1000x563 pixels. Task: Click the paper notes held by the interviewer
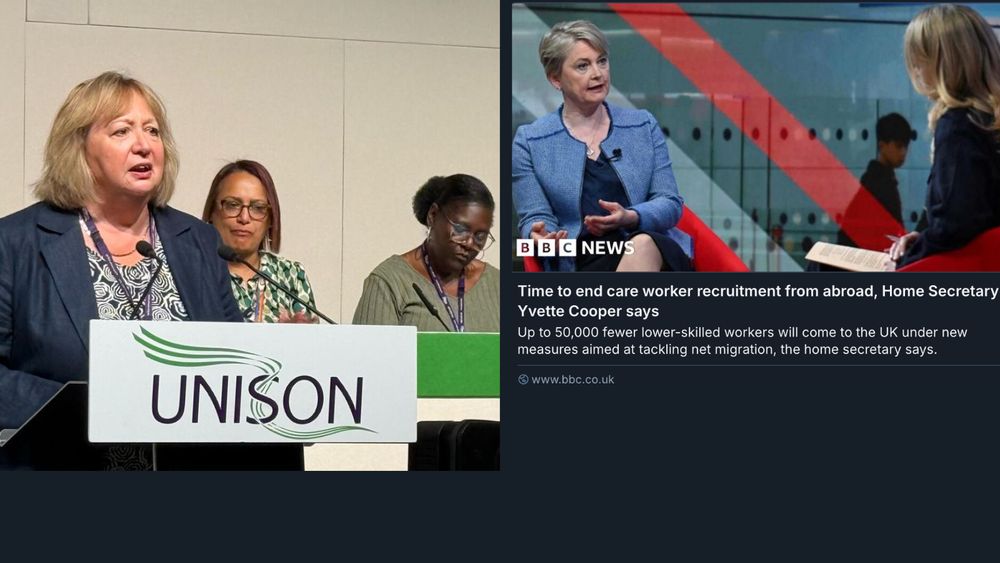click(x=848, y=256)
